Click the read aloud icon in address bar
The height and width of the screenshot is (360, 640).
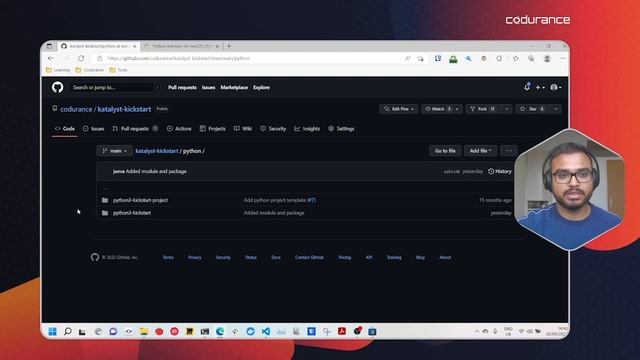point(407,59)
